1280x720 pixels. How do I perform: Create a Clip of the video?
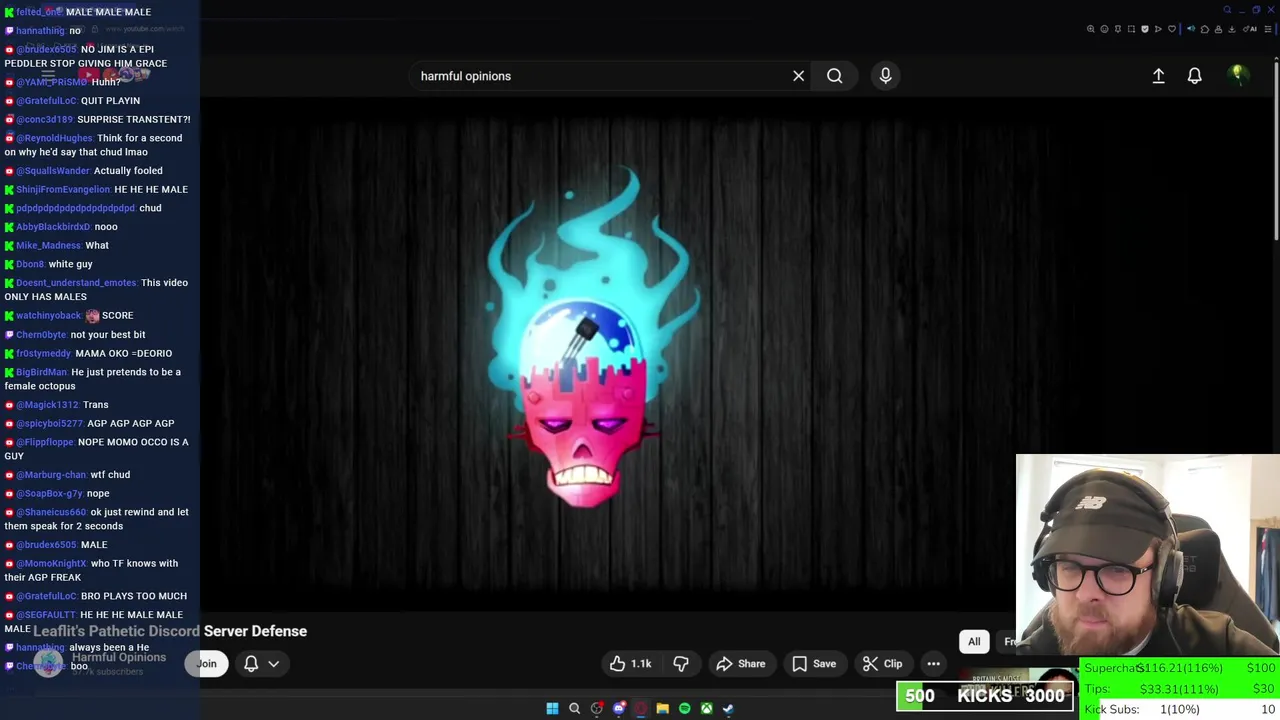[x=882, y=663]
